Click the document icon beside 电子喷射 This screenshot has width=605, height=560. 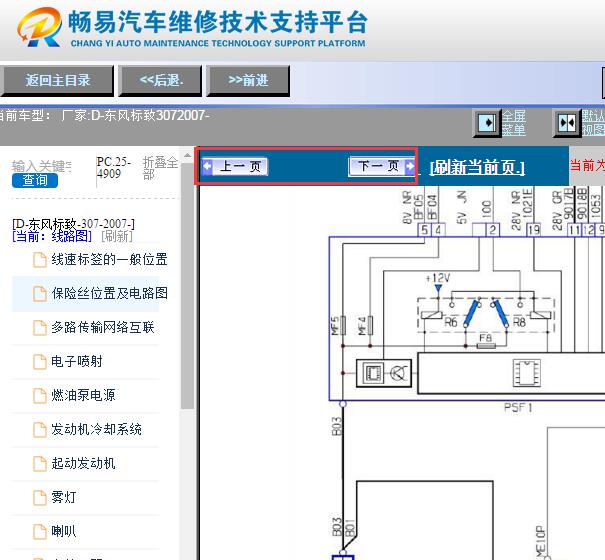[40, 362]
